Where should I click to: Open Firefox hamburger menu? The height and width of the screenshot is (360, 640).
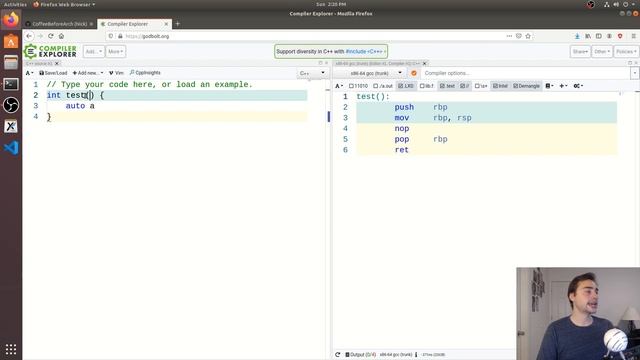[634, 36]
